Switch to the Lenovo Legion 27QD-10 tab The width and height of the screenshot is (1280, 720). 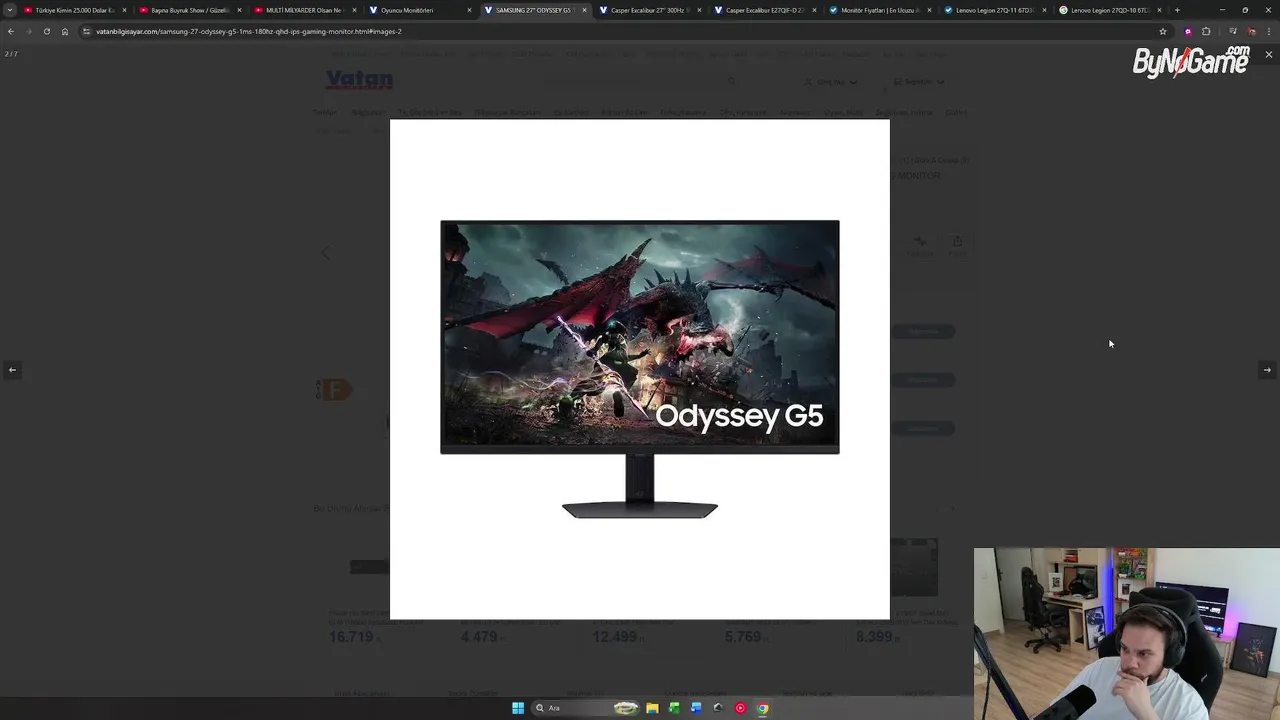pos(1109,10)
